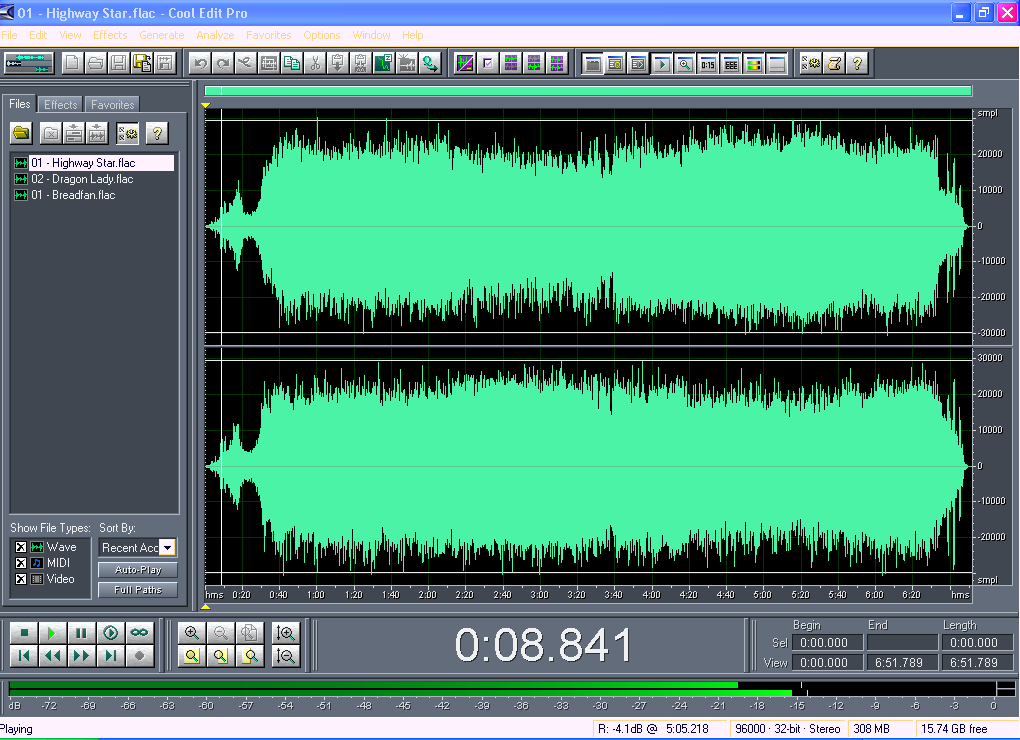Toggle the Full Paths button
The height and width of the screenshot is (740, 1020).
click(138, 590)
